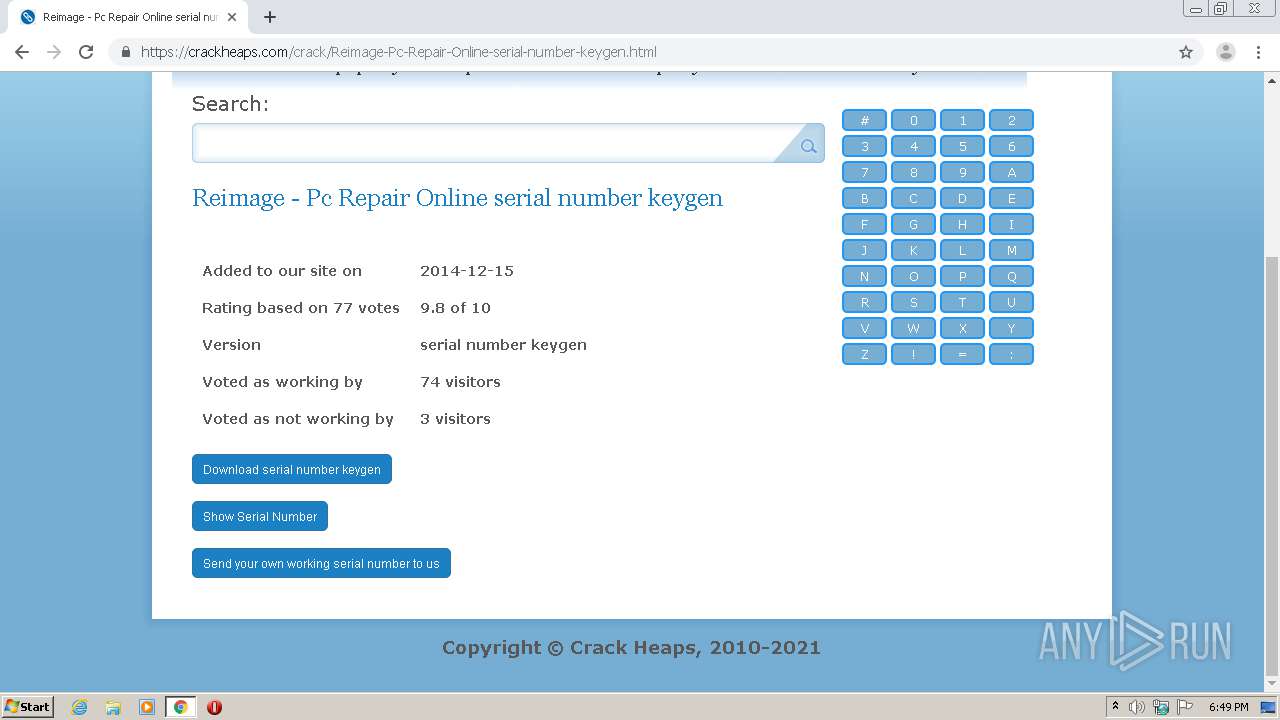Browse cracks starting with K

[x=913, y=250]
